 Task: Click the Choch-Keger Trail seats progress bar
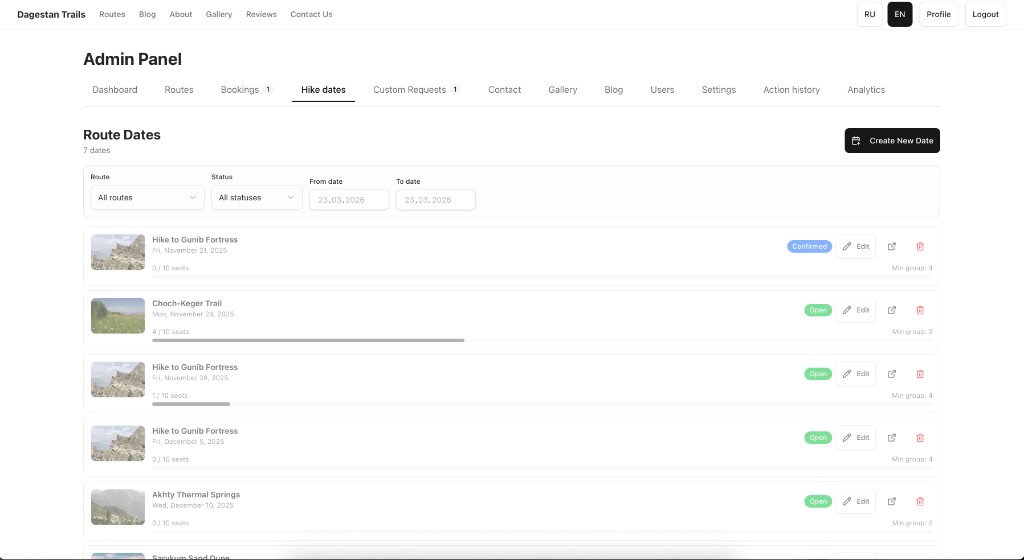click(x=308, y=340)
